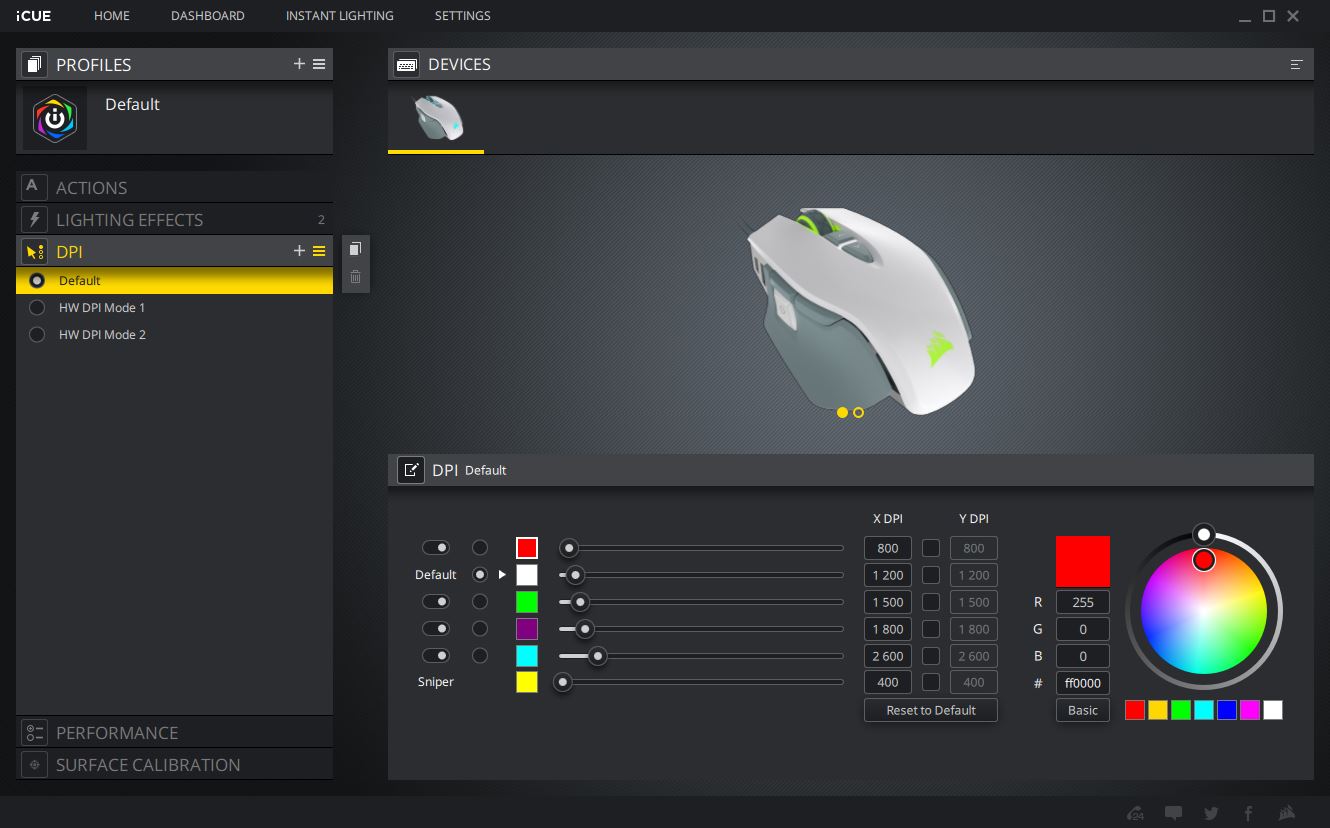Toggle the 1 500 DPI stage switch
1330x828 pixels.
pos(436,602)
